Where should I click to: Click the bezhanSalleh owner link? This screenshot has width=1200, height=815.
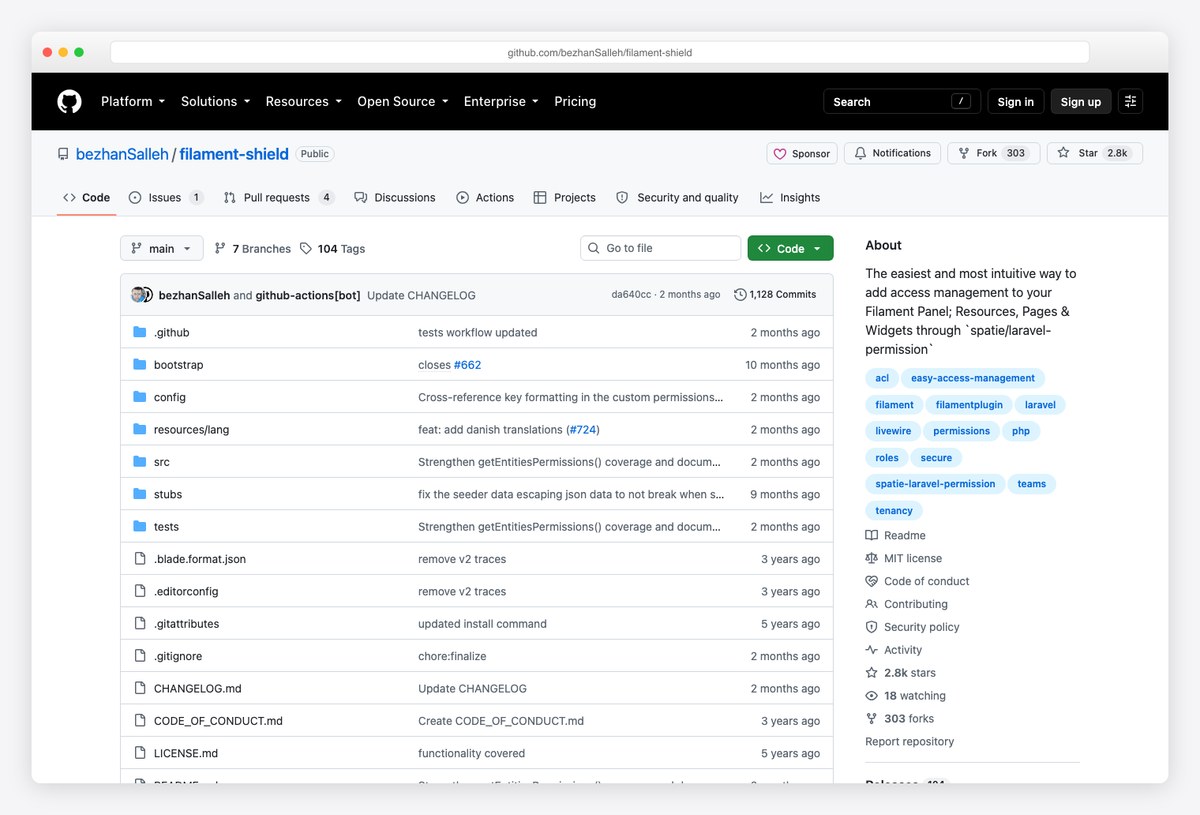[x=122, y=154]
